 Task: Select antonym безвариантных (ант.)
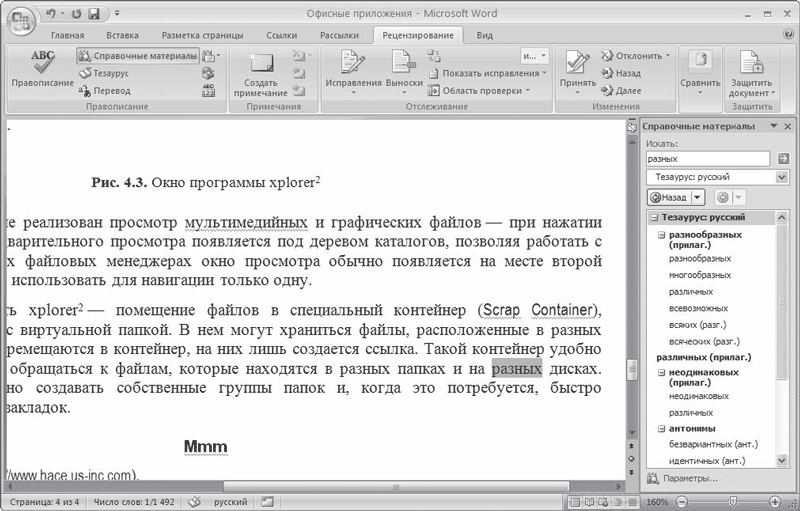[713, 445]
